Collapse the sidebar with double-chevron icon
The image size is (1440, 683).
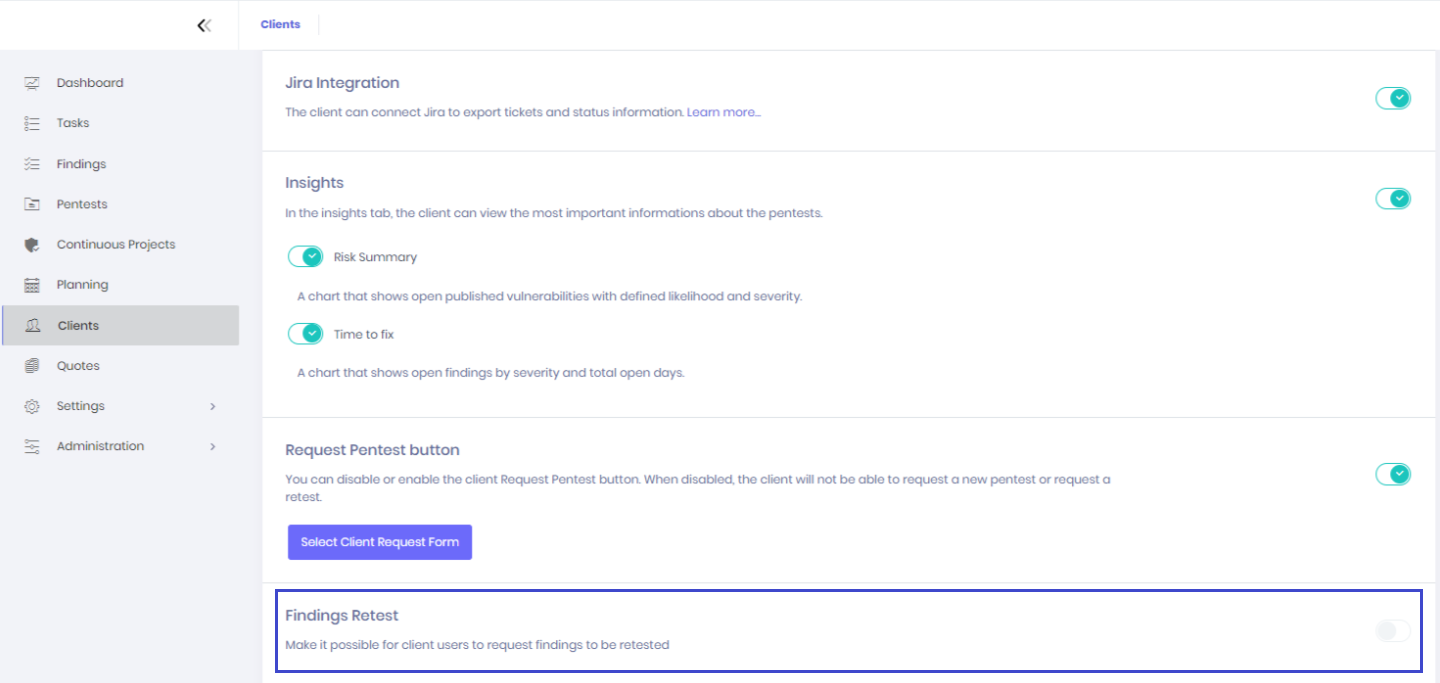point(204,25)
